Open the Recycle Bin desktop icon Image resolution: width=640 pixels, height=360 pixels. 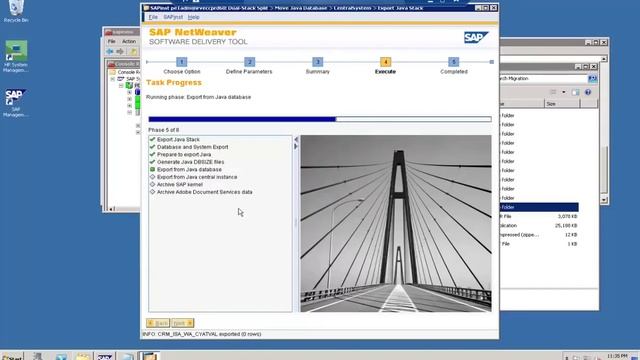click(16, 11)
